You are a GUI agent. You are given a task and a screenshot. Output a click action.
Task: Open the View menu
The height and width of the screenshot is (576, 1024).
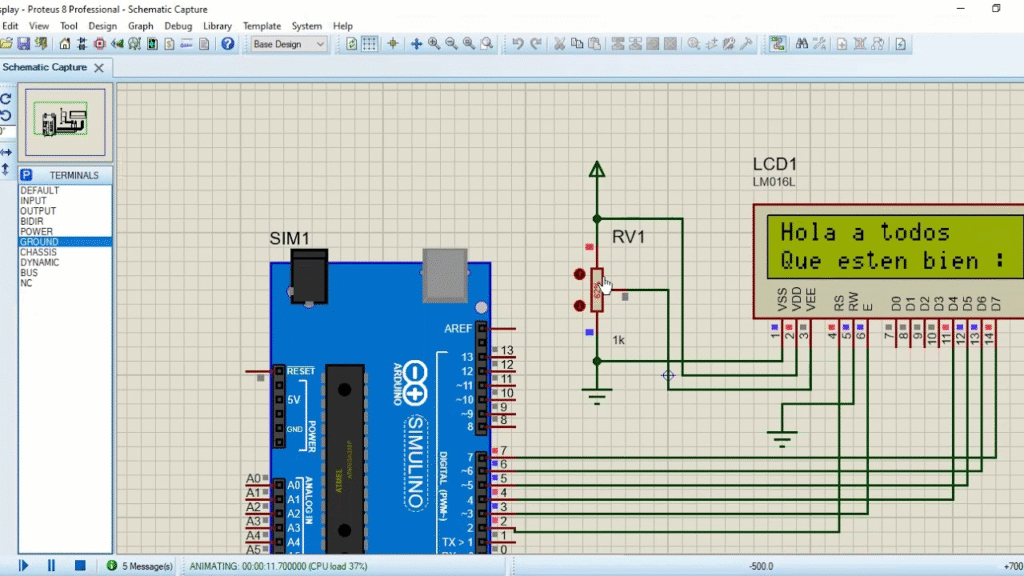(39, 26)
